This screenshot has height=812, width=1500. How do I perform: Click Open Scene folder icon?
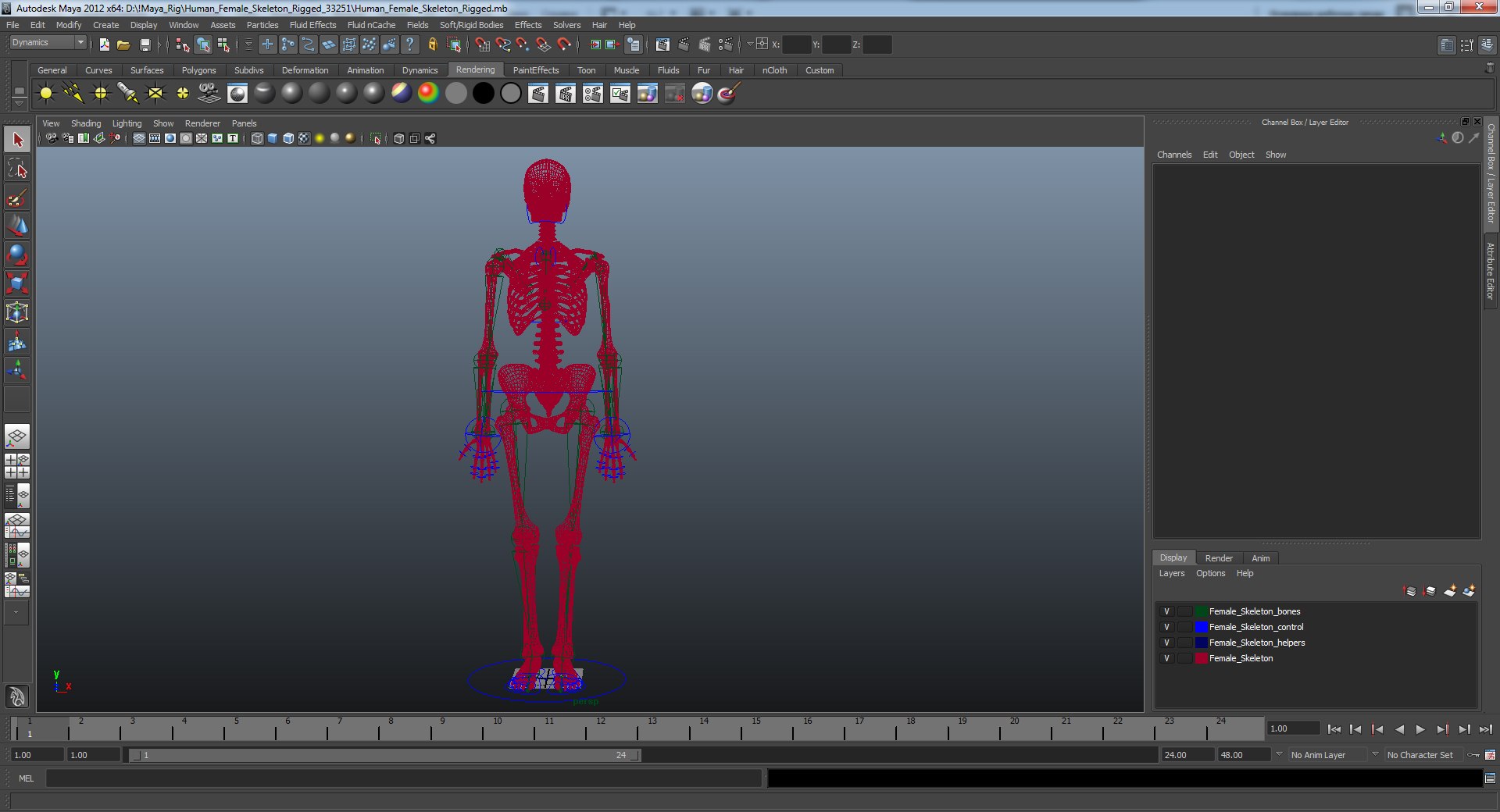(x=123, y=45)
